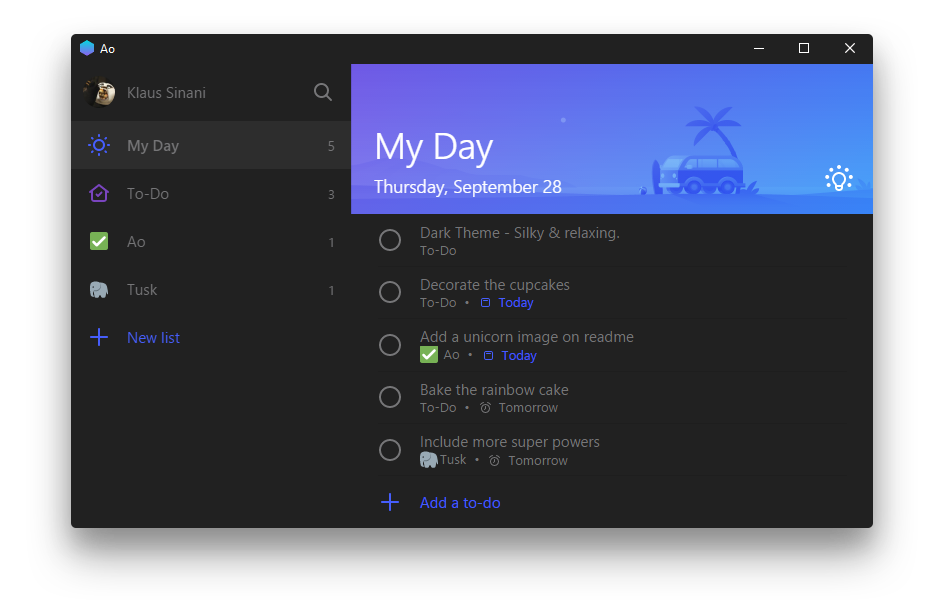Viewport: 944px width, 612px height.
Task: Click calendar icon on Decorate the cupcakes
Action: [485, 303]
